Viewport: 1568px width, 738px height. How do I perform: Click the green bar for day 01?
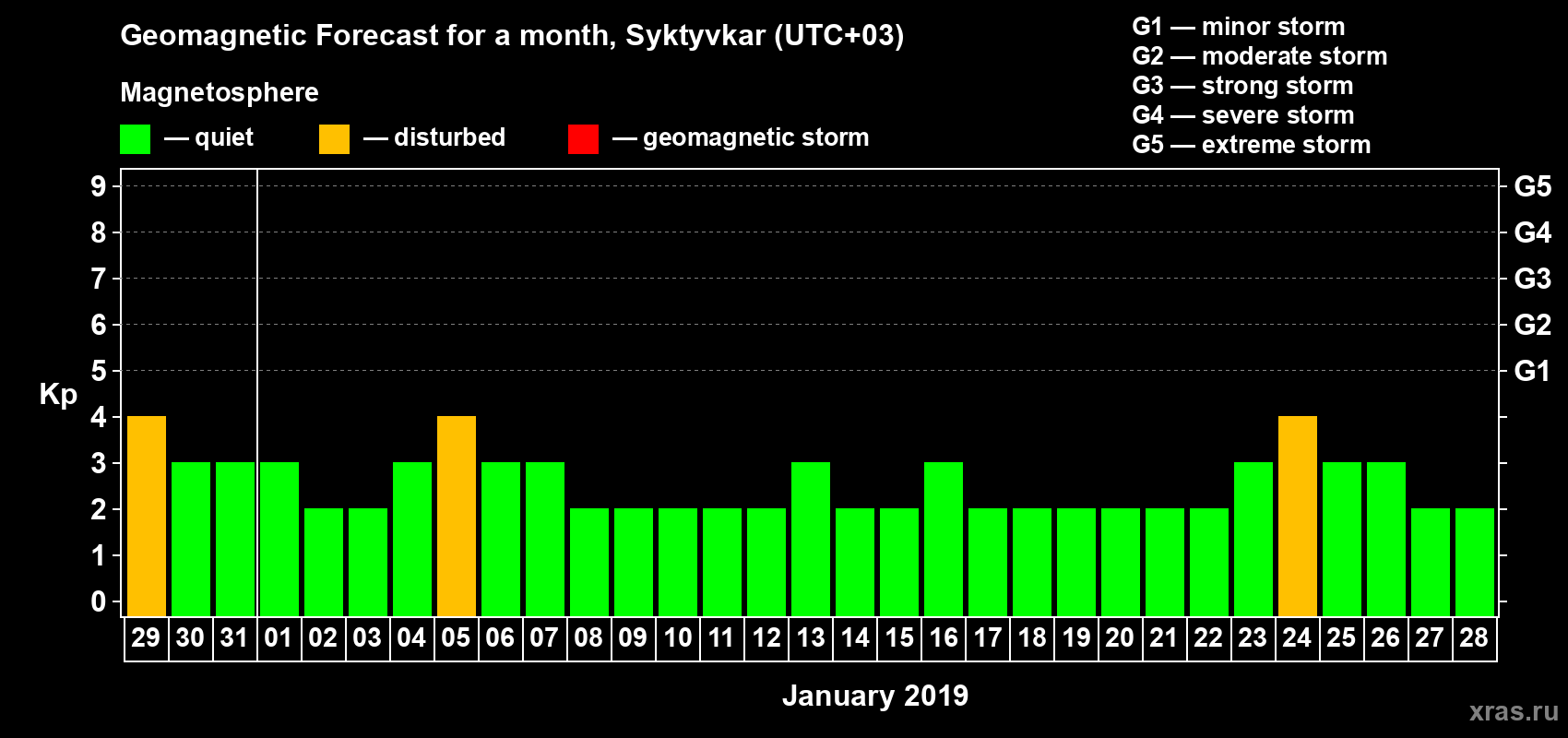[x=279, y=539]
